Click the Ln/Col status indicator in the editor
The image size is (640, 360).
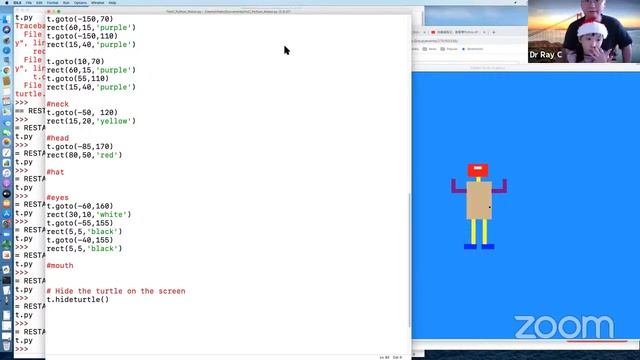click(x=391, y=357)
